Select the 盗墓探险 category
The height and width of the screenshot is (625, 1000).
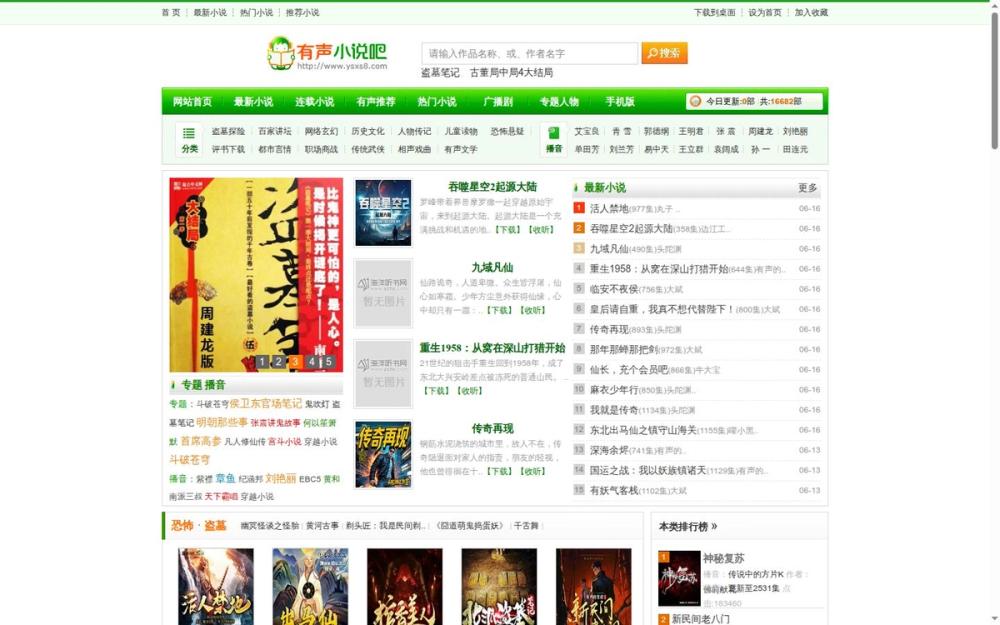click(x=228, y=131)
